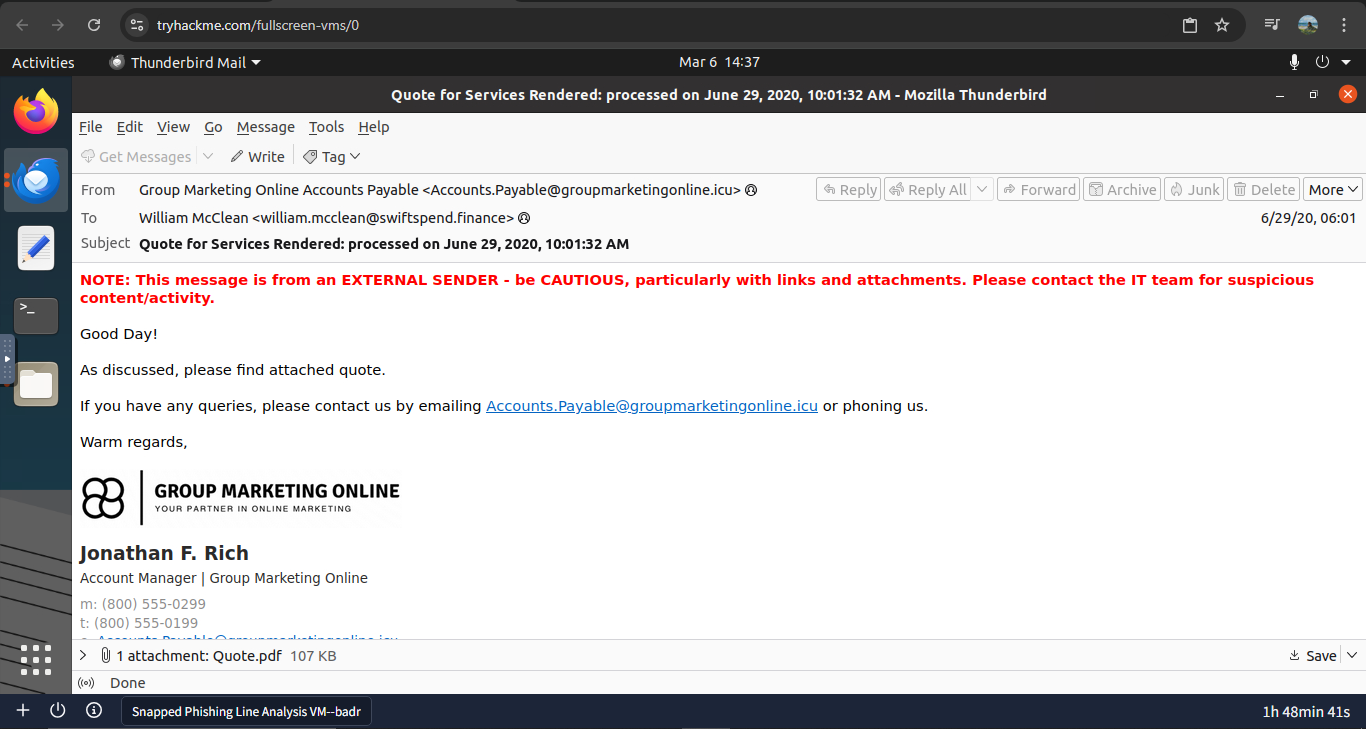Click the sender contact icon after groupmarketingonline.icu
The height and width of the screenshot is (729, 1366).
(751, 190)
